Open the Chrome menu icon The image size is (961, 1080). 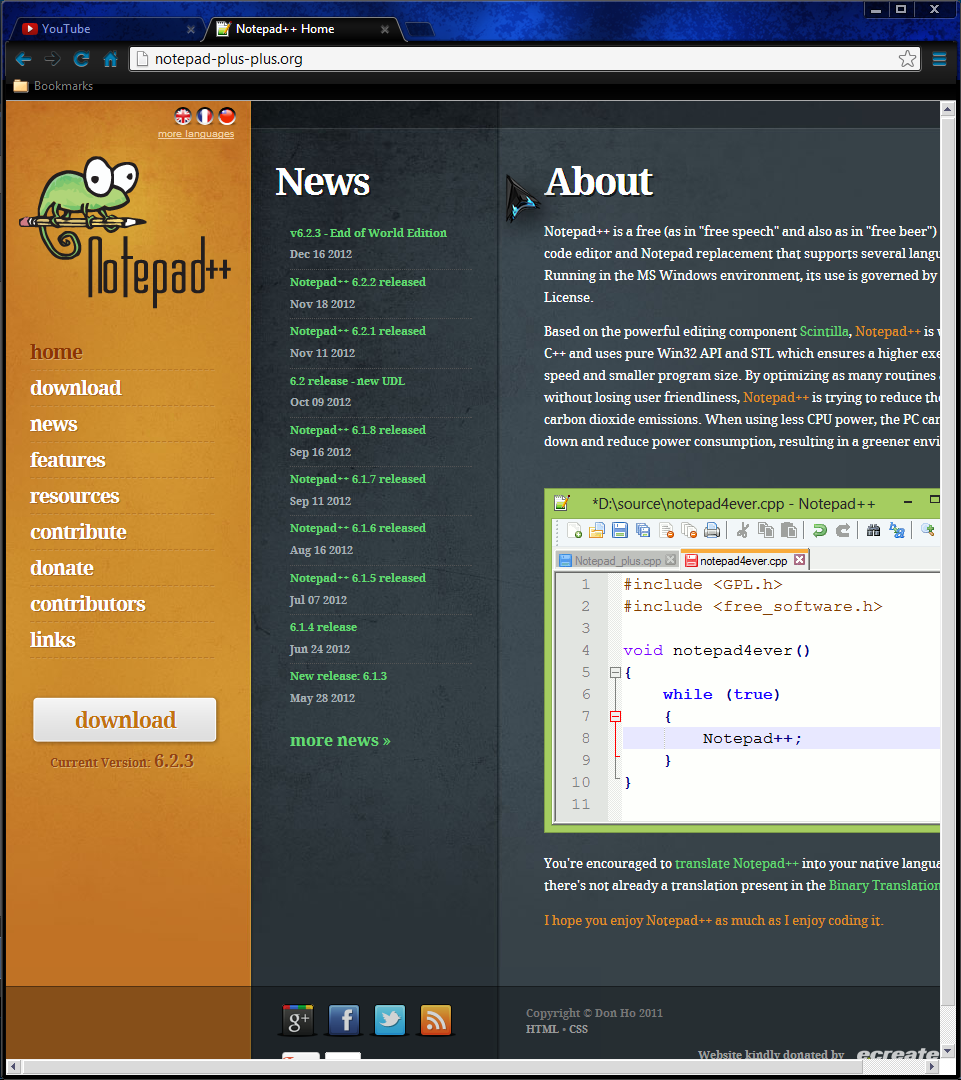939,59
